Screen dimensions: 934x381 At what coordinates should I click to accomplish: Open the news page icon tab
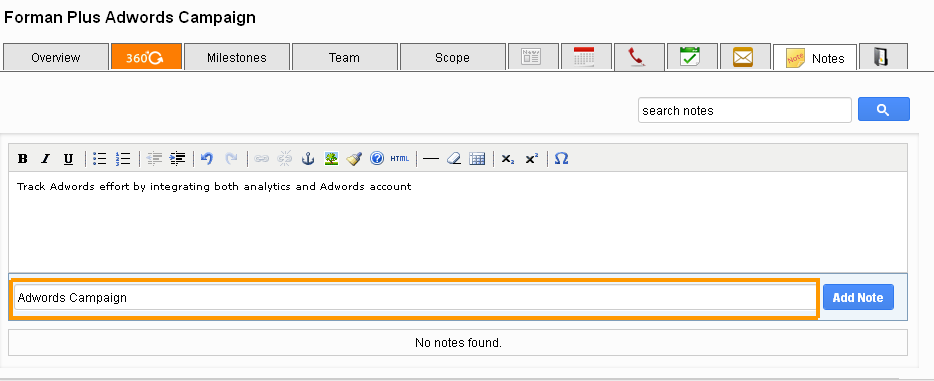click(533, 57)
